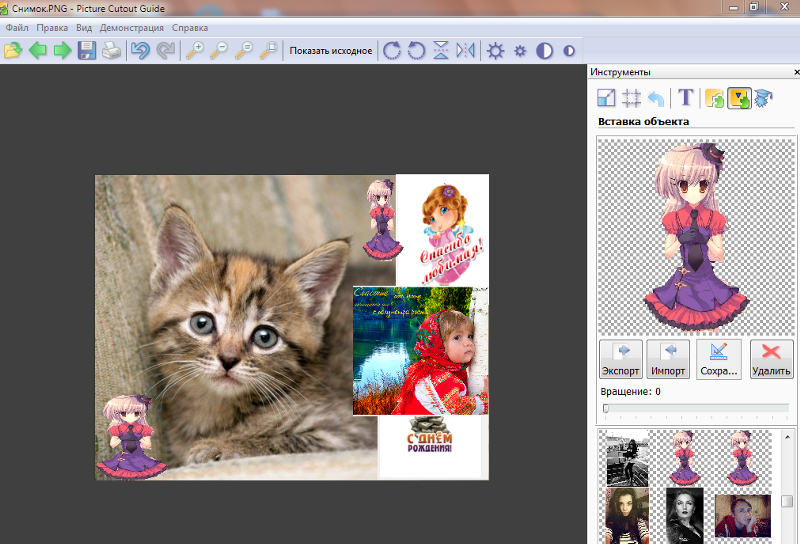Image resolution: width=800 pixels, height=544 pixels.
Task: Select the paste image tool icon
Action: pyautogui.click(x=714, y=98)
